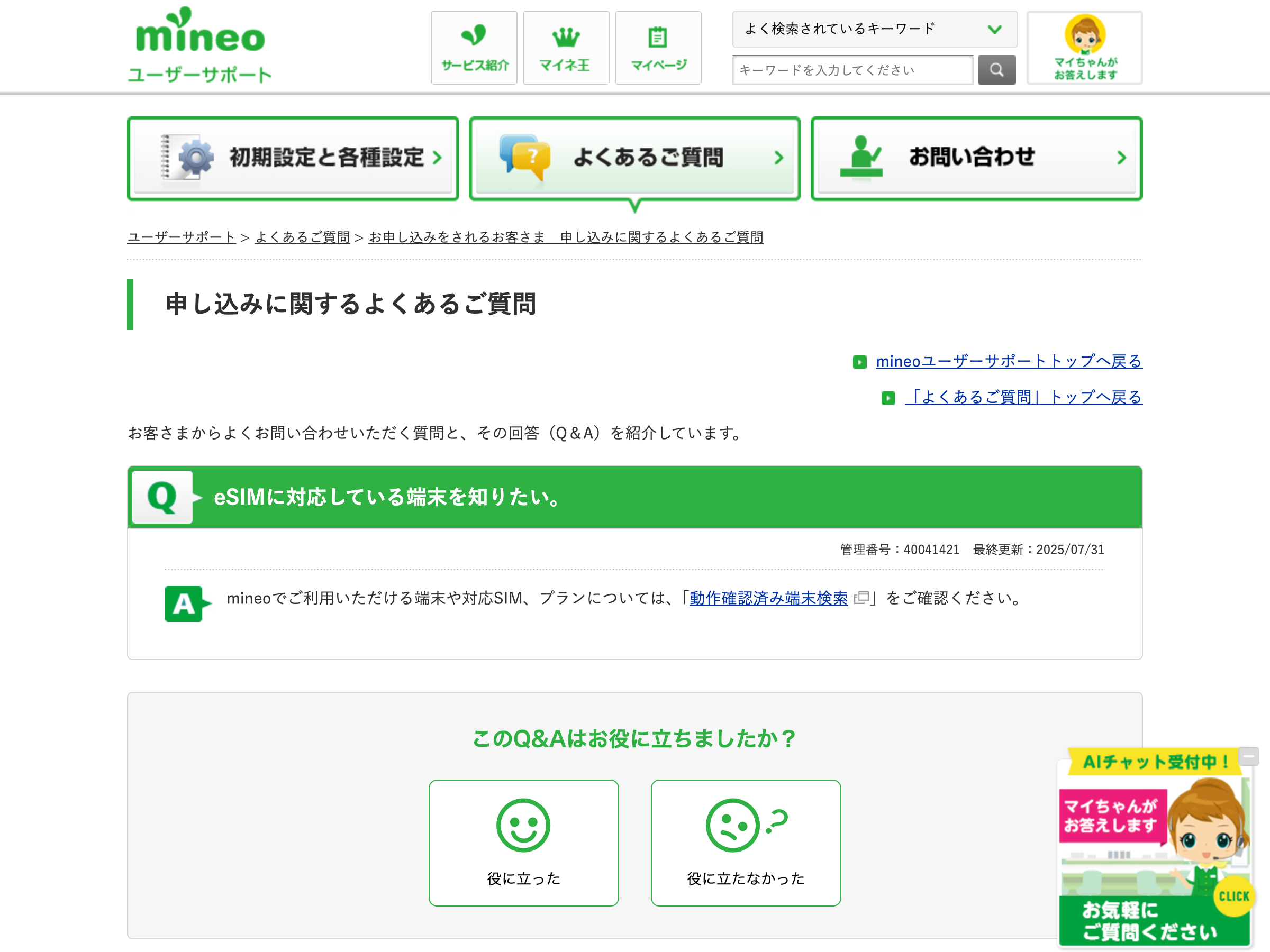Click the magnifying glass search button
The image size is (1270, 952).
coord(997,70)
